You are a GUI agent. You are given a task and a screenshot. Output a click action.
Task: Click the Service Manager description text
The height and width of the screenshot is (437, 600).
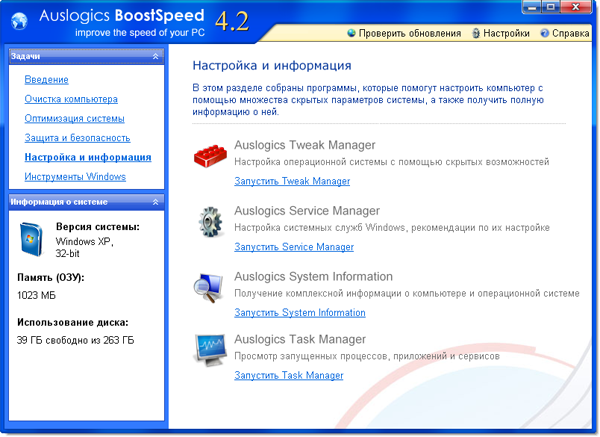392,228
